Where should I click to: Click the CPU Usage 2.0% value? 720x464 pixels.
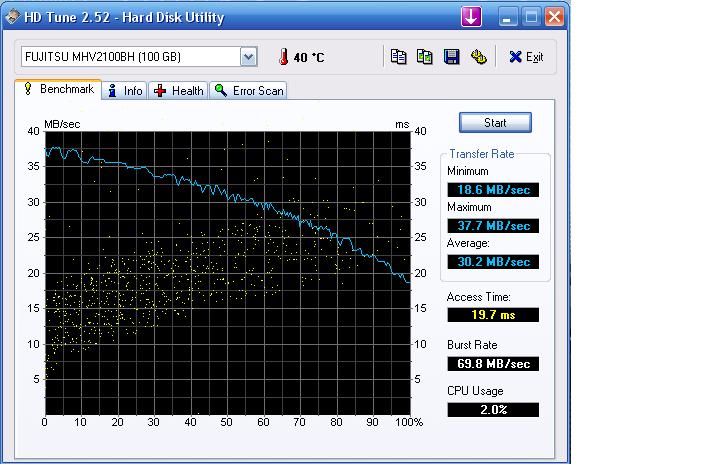(492, 410)
